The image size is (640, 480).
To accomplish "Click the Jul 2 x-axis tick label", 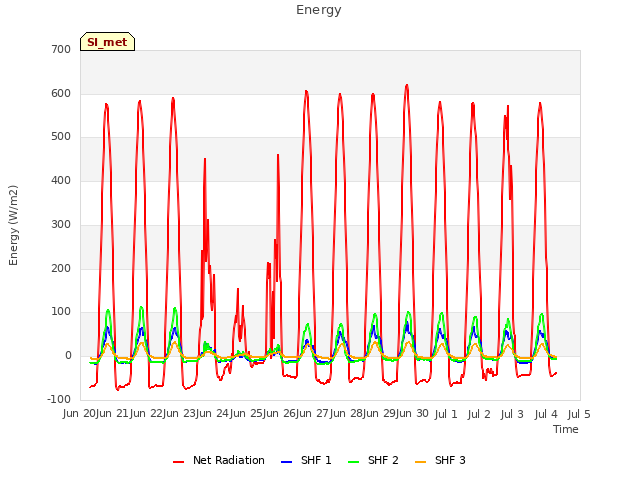I will tap(479, 415).
